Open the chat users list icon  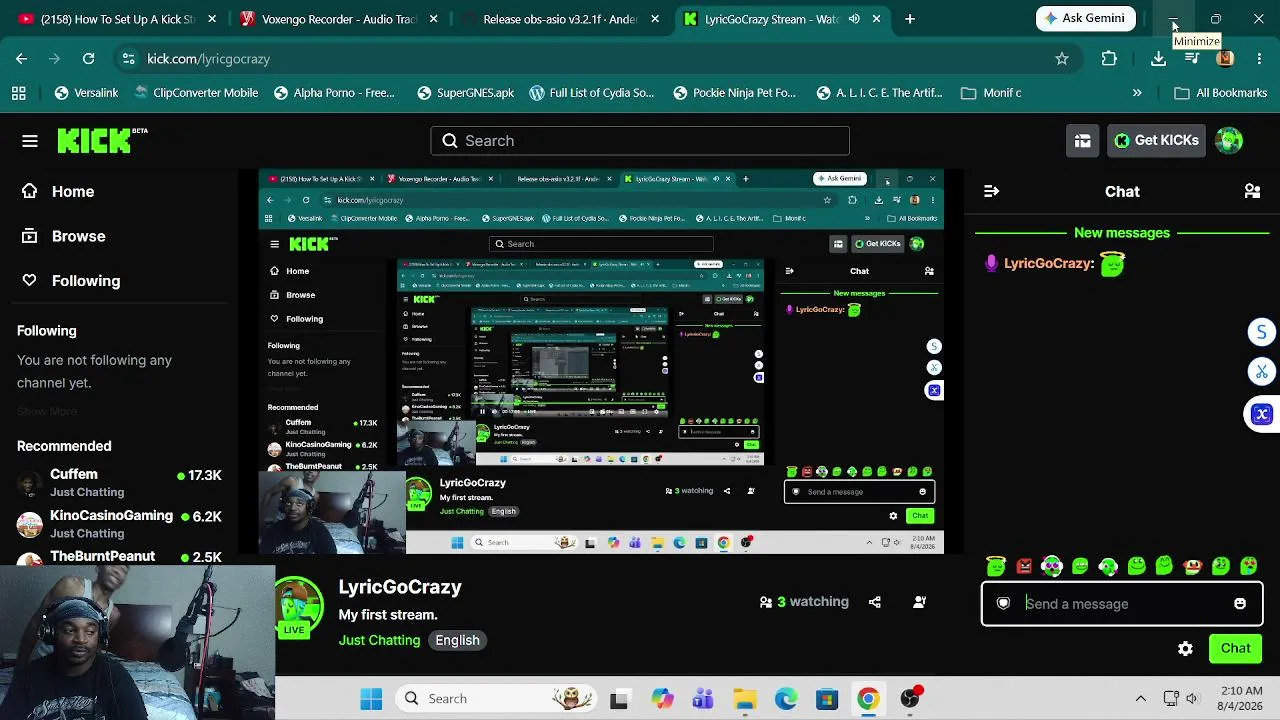point(1252,191)
